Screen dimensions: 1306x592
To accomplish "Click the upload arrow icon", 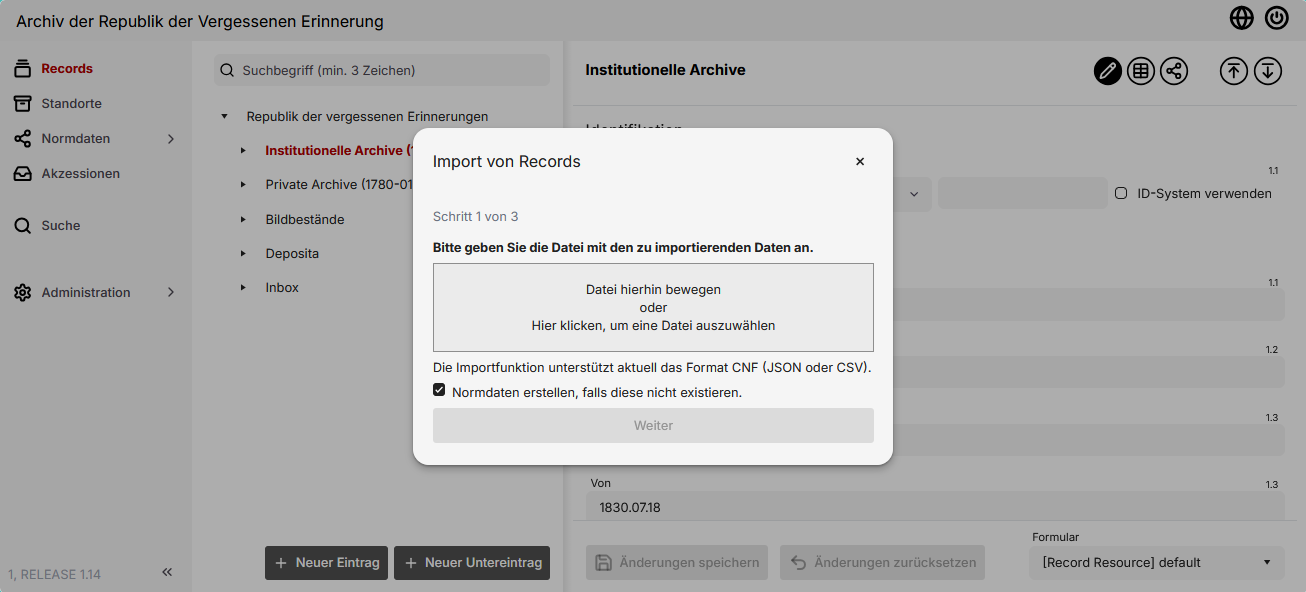I will click(x=1234, y=71).
